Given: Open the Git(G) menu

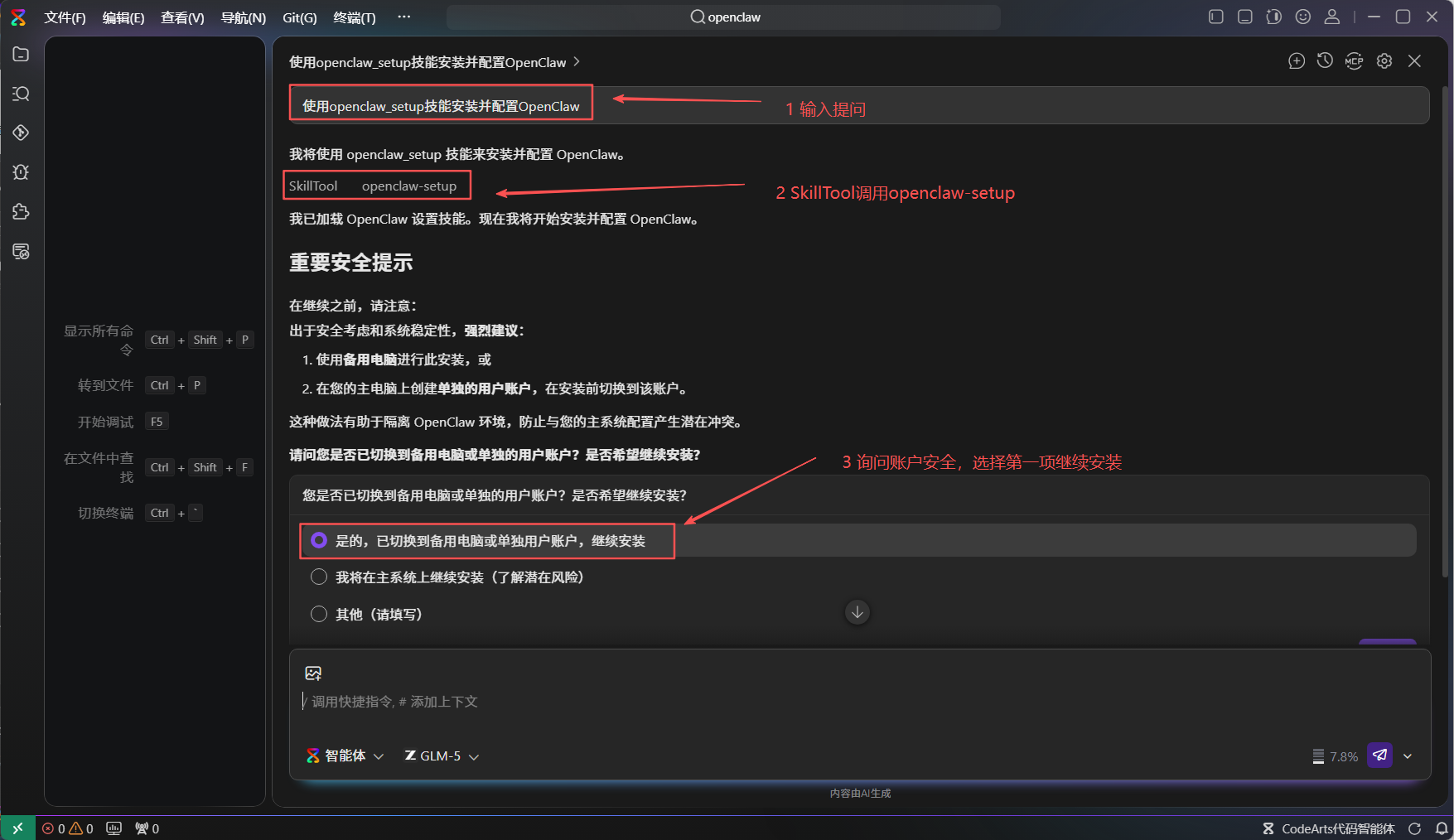Looking at the screenshot, I should coord(300,17).
